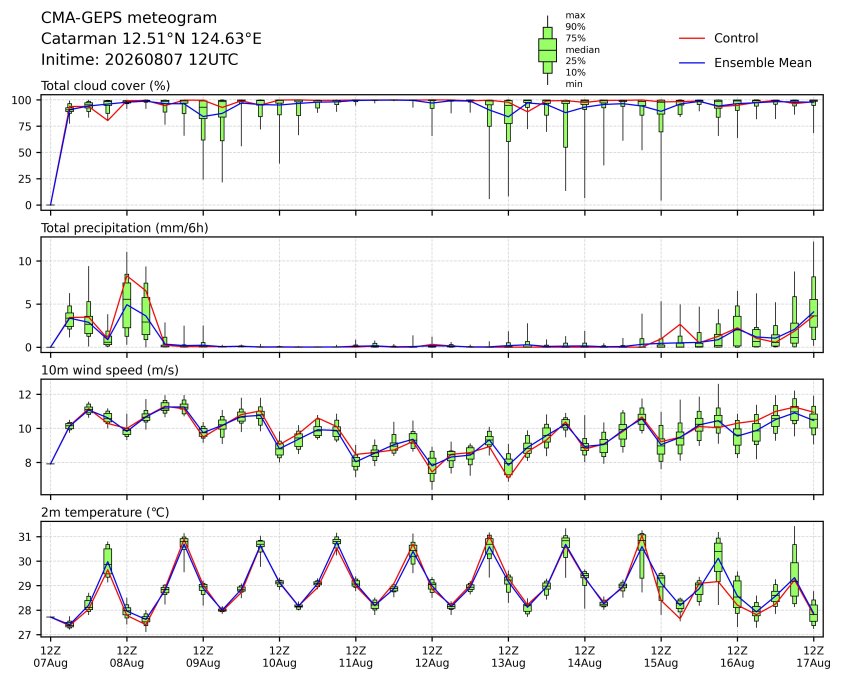
Task: Click cloud cover axis tick '25'
Action: (26, 179)
